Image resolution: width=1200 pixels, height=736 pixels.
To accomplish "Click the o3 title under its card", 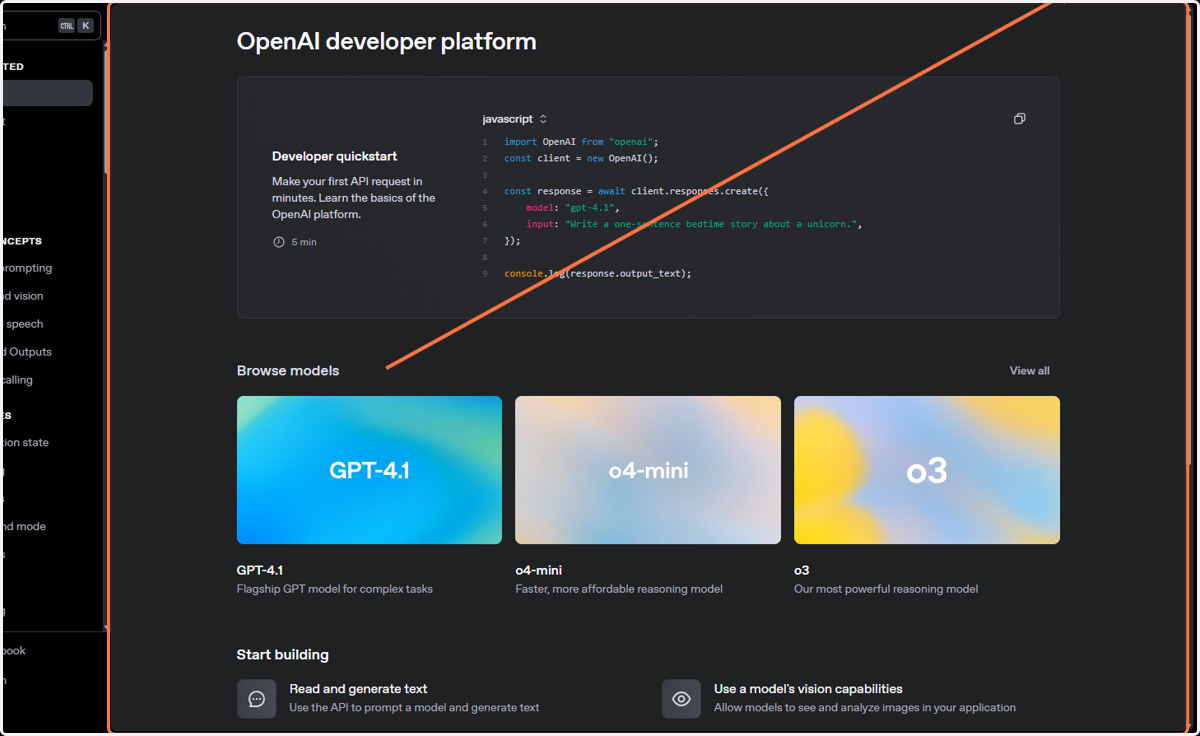I will [x=802, y=570].
